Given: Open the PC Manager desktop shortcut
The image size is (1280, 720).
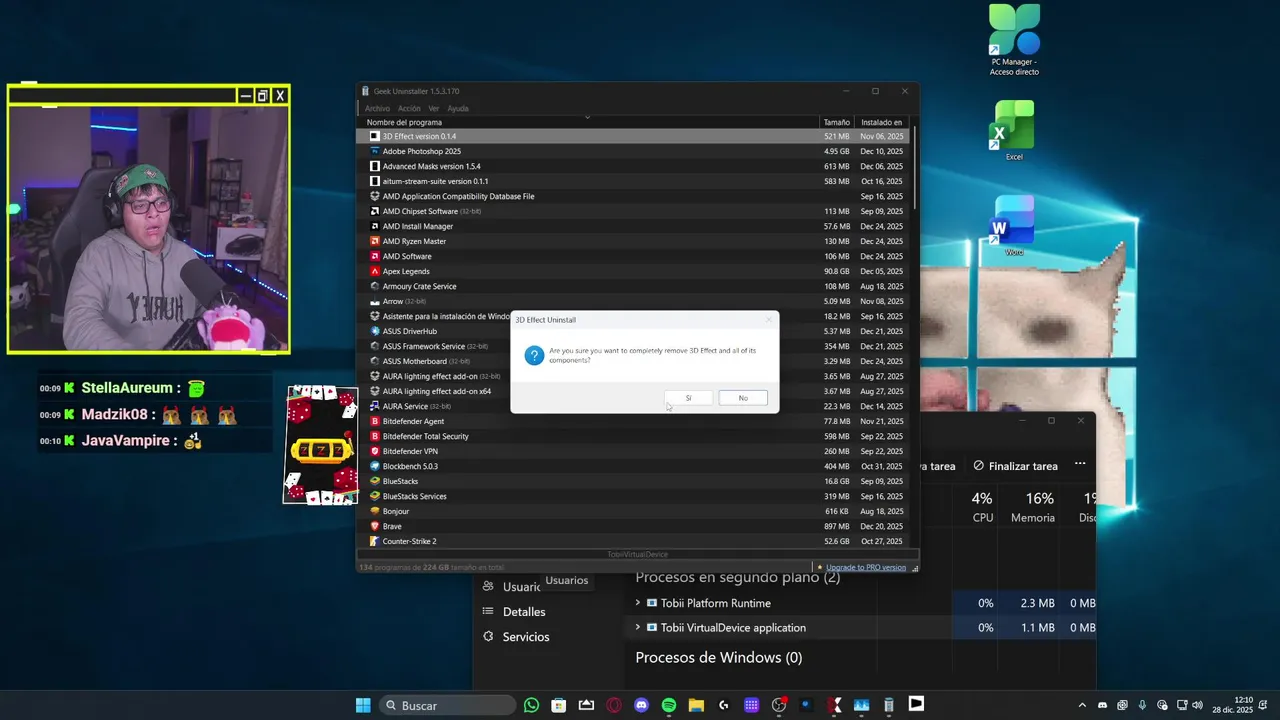Looking at the screenshot, I should tap(1014, 40).
